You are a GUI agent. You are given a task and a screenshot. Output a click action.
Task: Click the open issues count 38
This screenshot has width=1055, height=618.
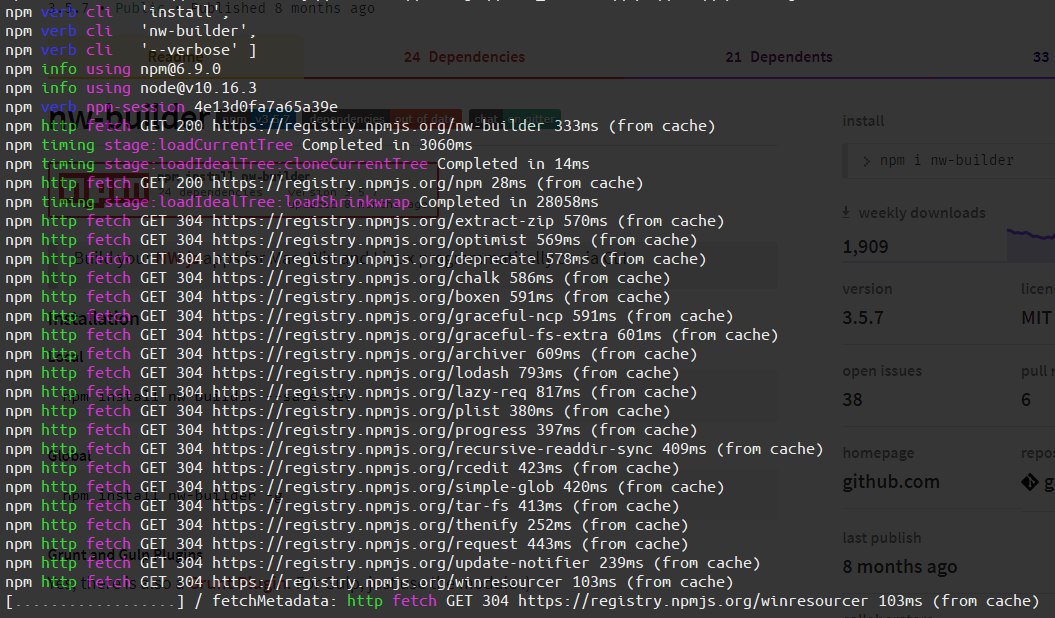tap(852, 400)
